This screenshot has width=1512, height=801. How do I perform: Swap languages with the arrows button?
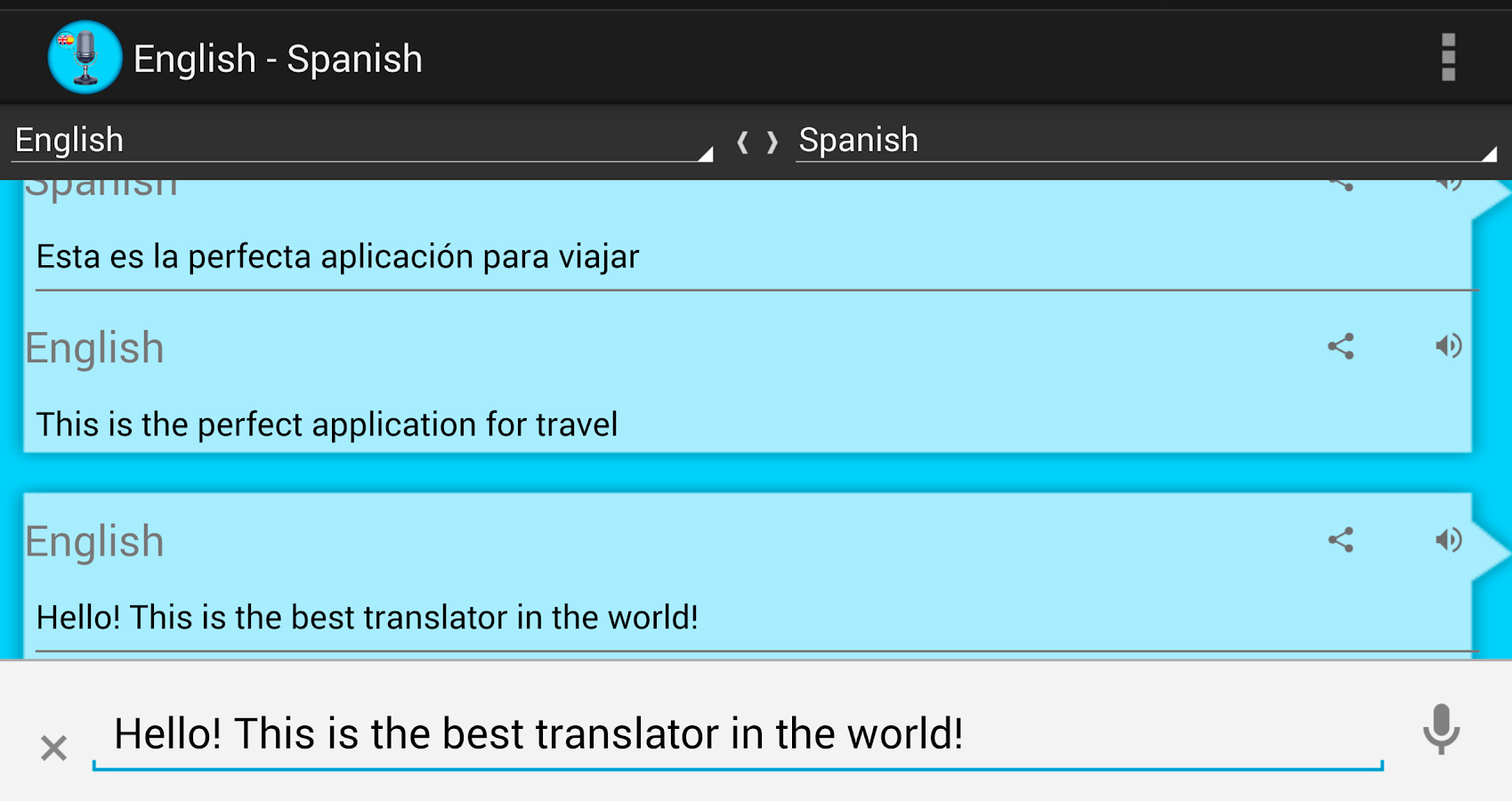tap(756, 142)
